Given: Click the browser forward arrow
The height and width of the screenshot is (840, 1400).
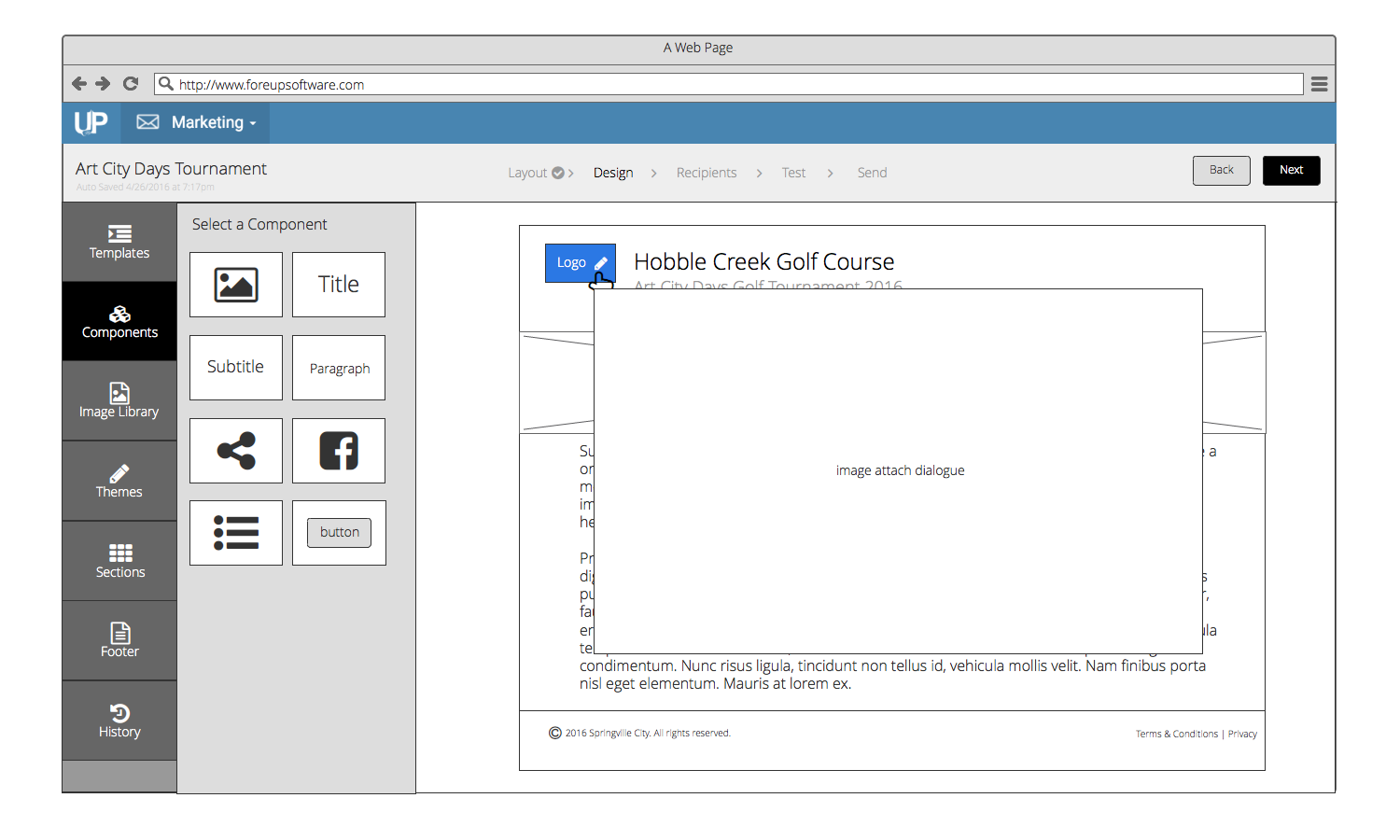Looking at the screenshot, I should click(x=104, y=84).
